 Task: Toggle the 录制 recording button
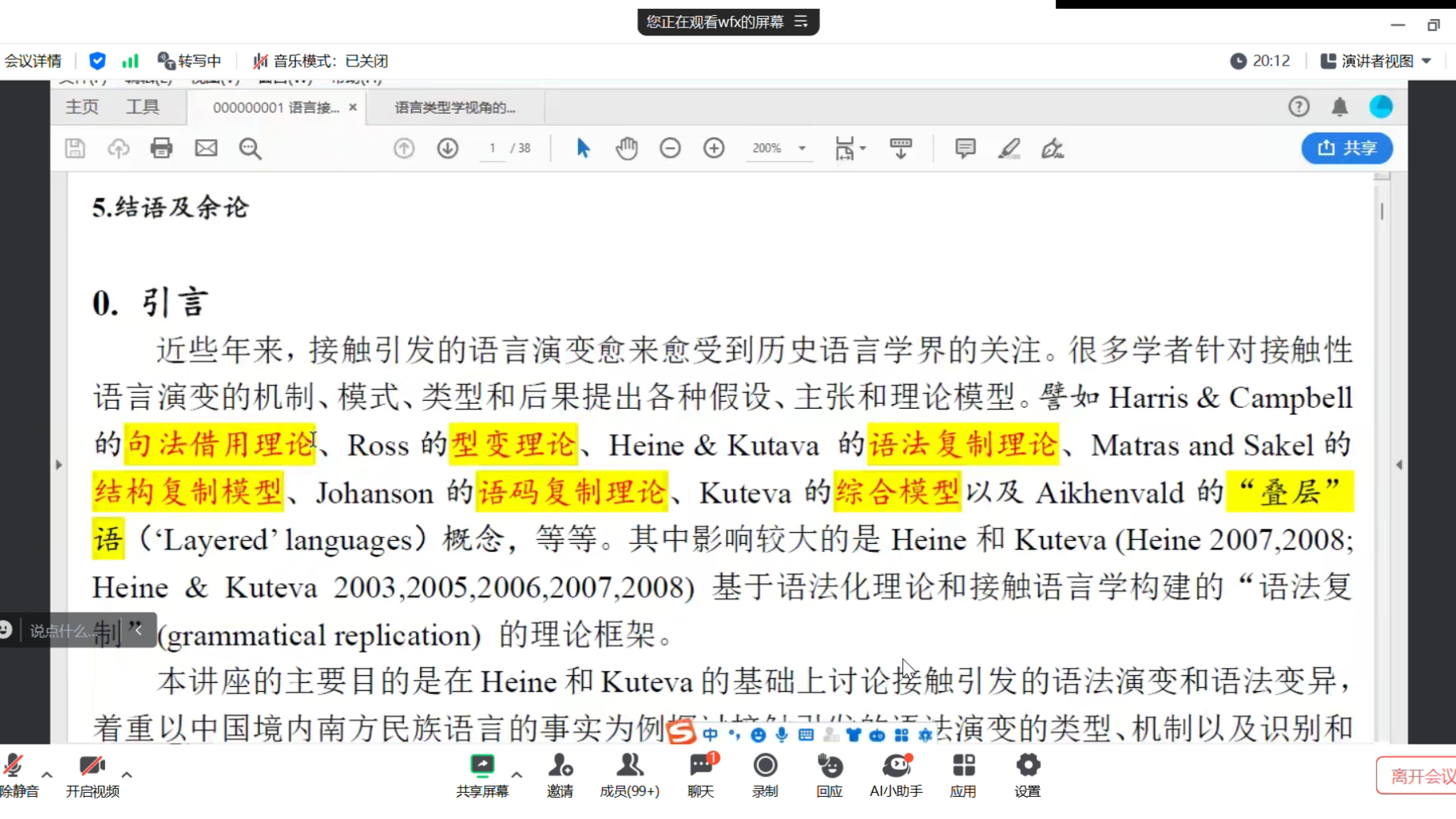tap(765, 775)
